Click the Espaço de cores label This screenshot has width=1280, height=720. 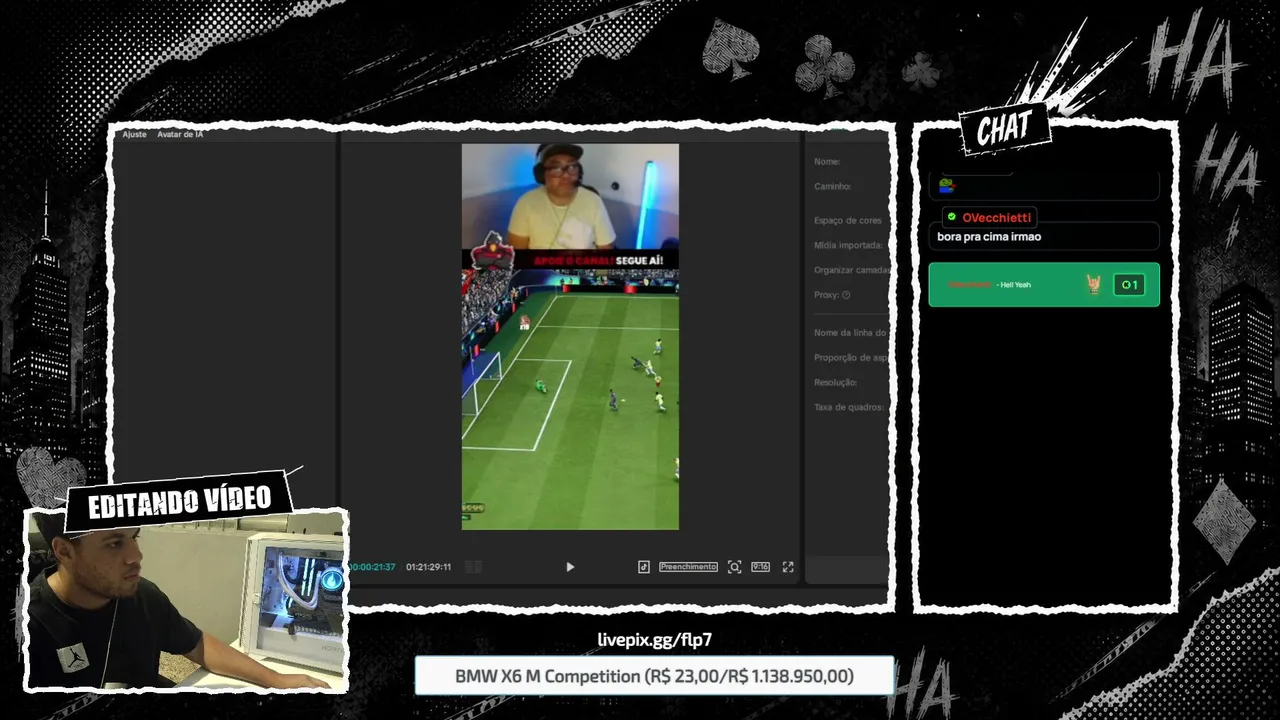(x=848, y=221)
